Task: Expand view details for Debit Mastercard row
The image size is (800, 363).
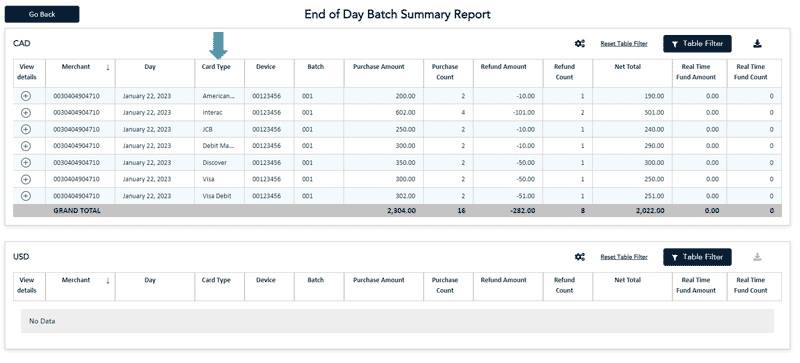Action: (x=26, y=146)
